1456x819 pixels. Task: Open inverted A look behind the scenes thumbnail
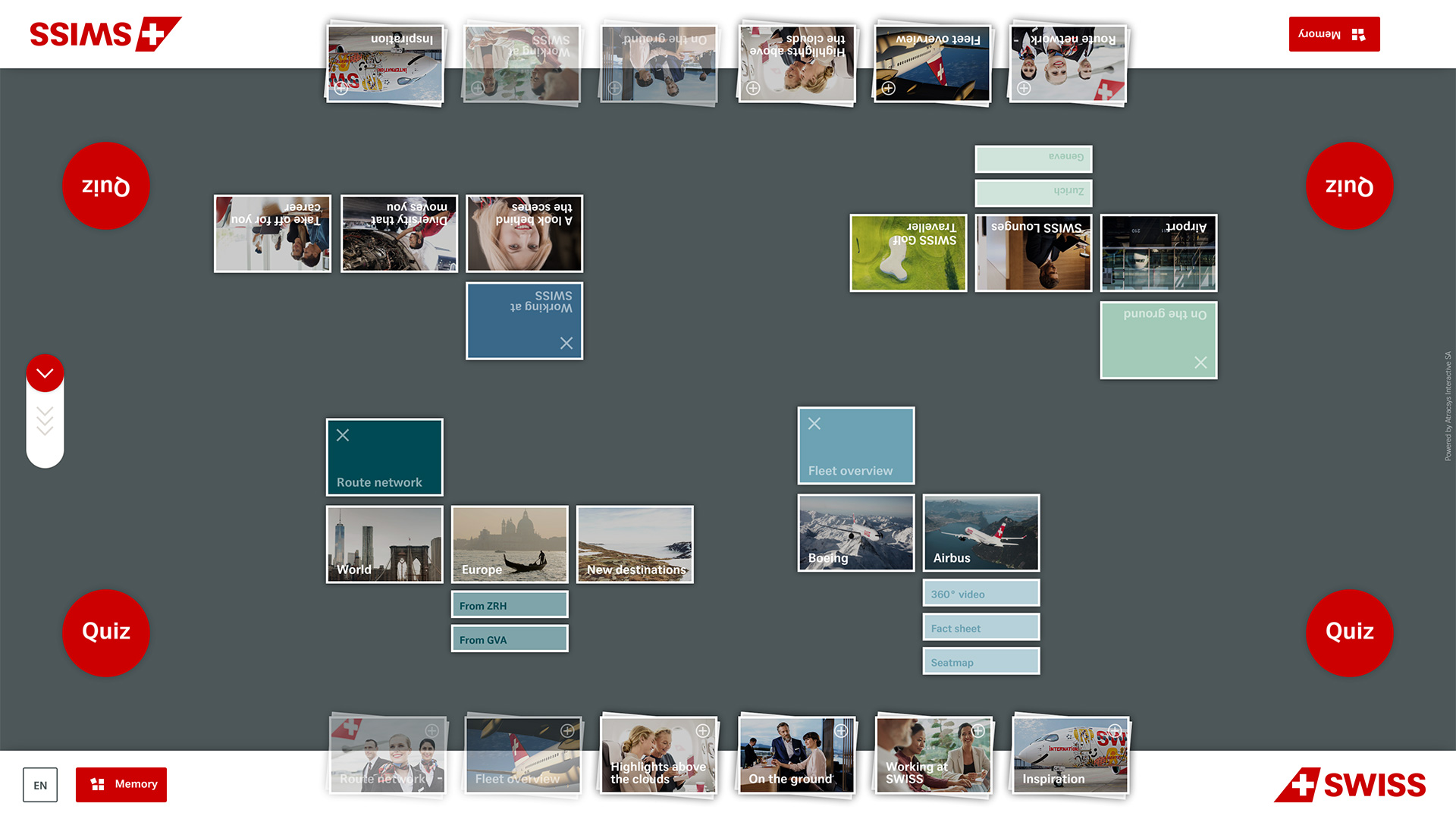tap(525, 234)
